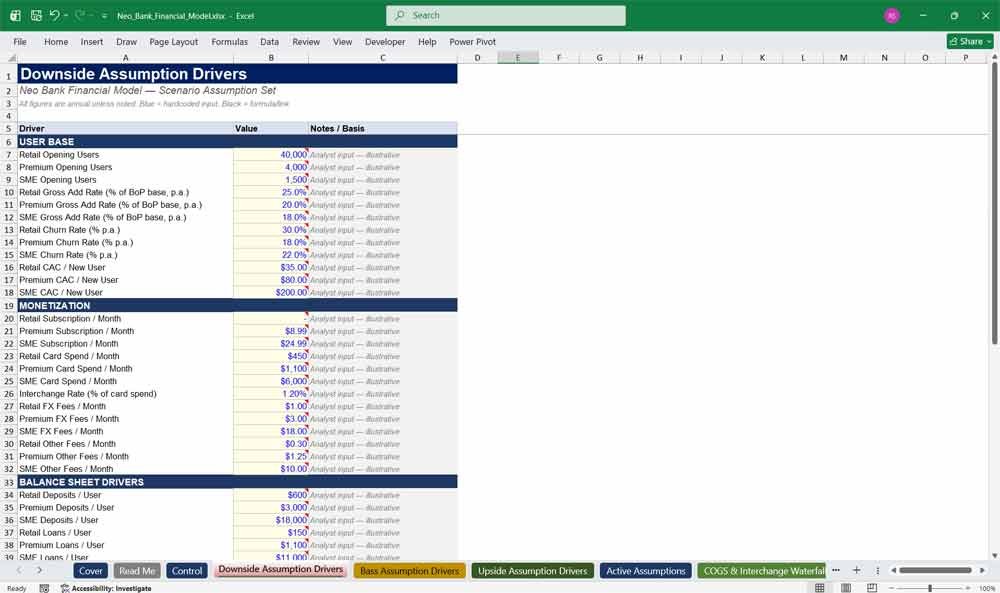Open the user account avatar
The height and width of the screenshot is (593, 1000).
click(x=892, y=15)
